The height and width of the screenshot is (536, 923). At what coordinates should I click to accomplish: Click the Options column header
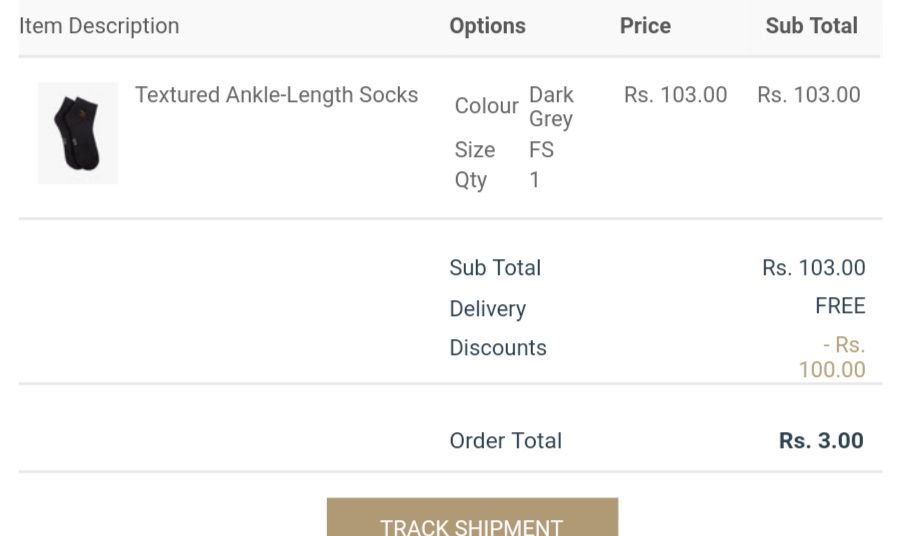[487, 26]
